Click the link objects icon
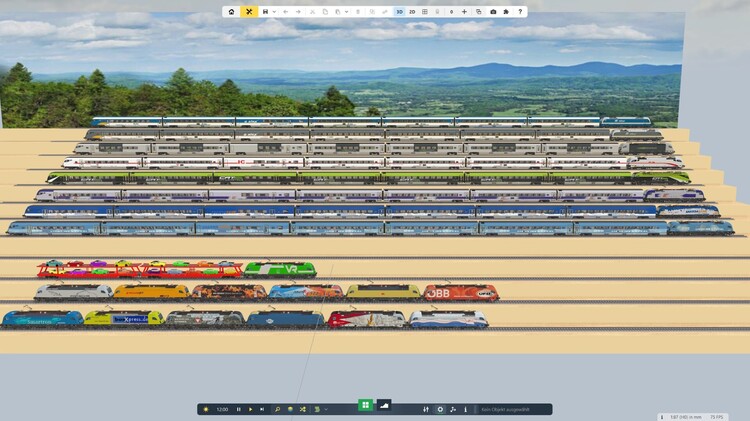The height and width of the screenshot is (421, 750). [385, 11]
